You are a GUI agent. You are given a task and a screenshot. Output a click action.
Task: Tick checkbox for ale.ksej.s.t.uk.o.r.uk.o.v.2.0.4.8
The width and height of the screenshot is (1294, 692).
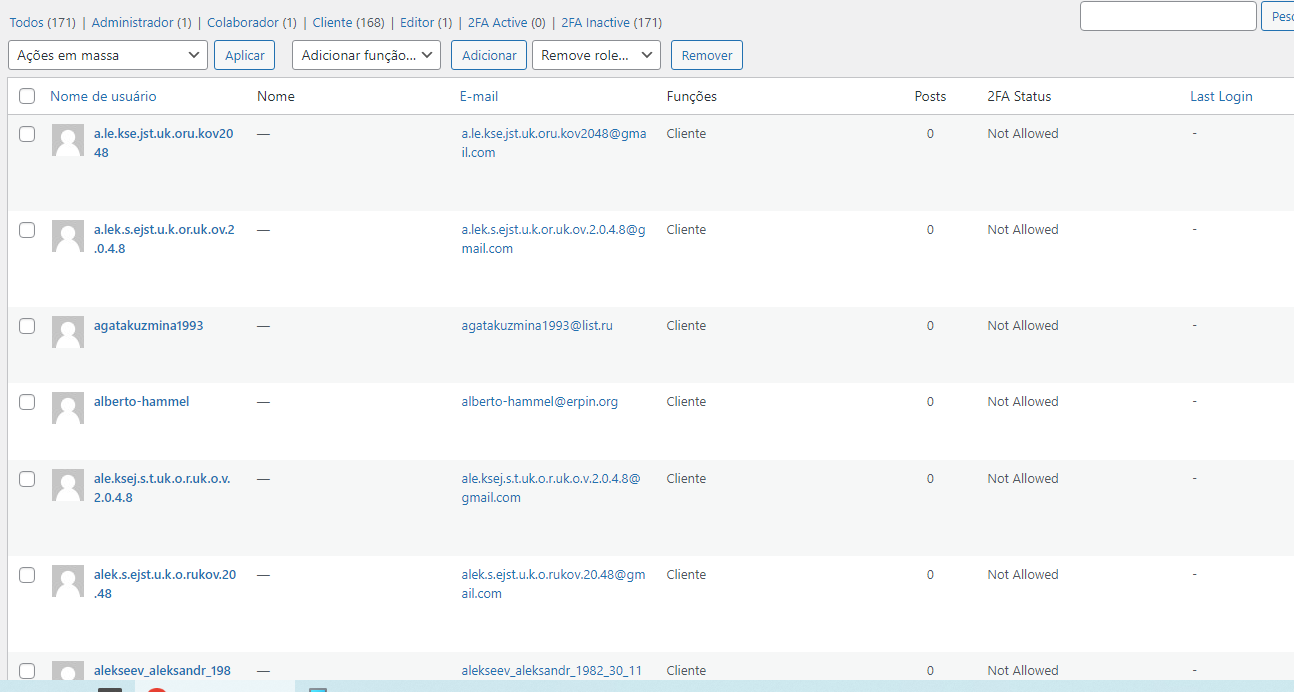[x=27, y=479]
